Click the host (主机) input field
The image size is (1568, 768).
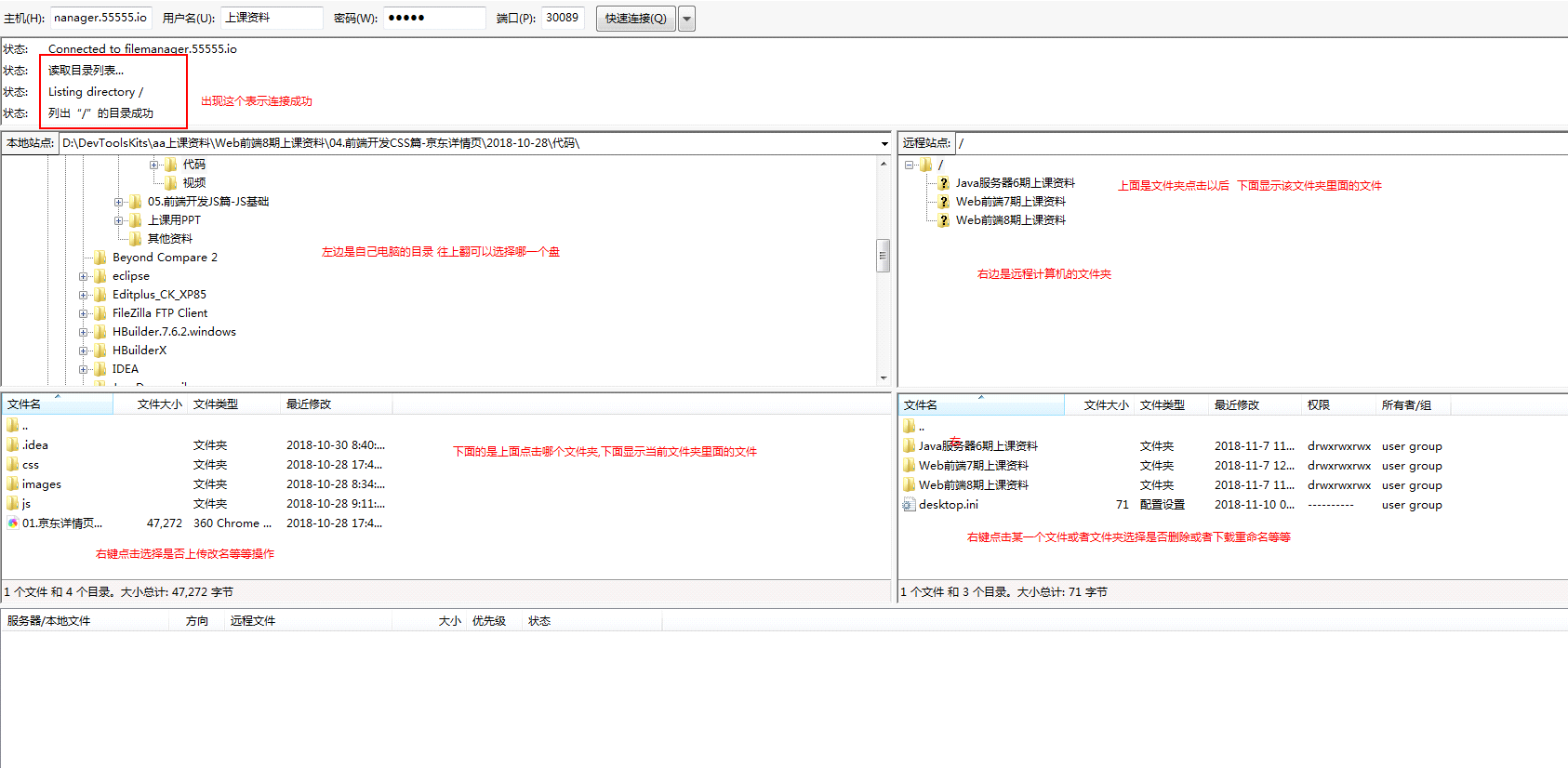100,18
